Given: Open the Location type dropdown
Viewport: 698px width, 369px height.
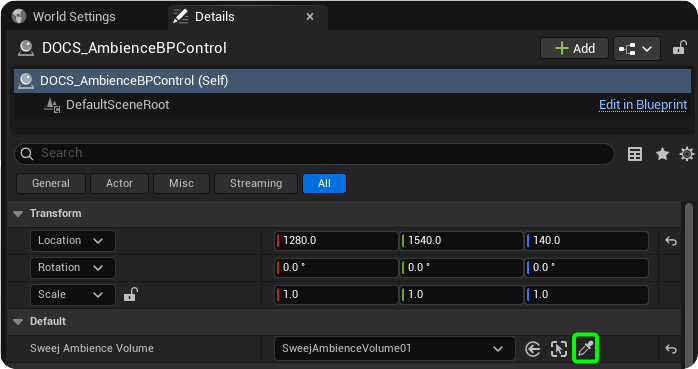Looking at the screenshot, I should [x=73, y=241].
